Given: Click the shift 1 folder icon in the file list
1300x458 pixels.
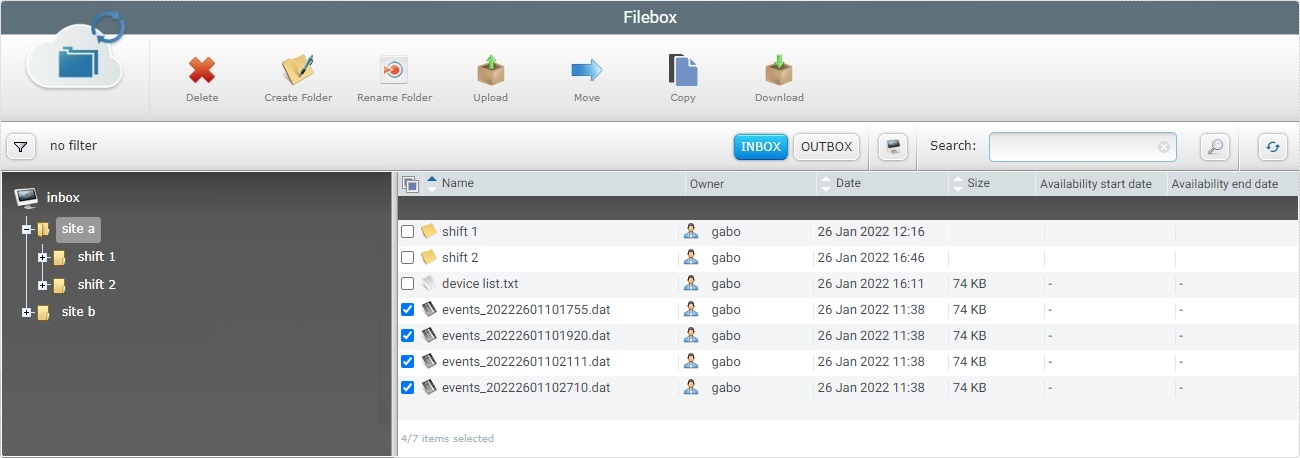Looking at the screenshot, I should (429, 231).
